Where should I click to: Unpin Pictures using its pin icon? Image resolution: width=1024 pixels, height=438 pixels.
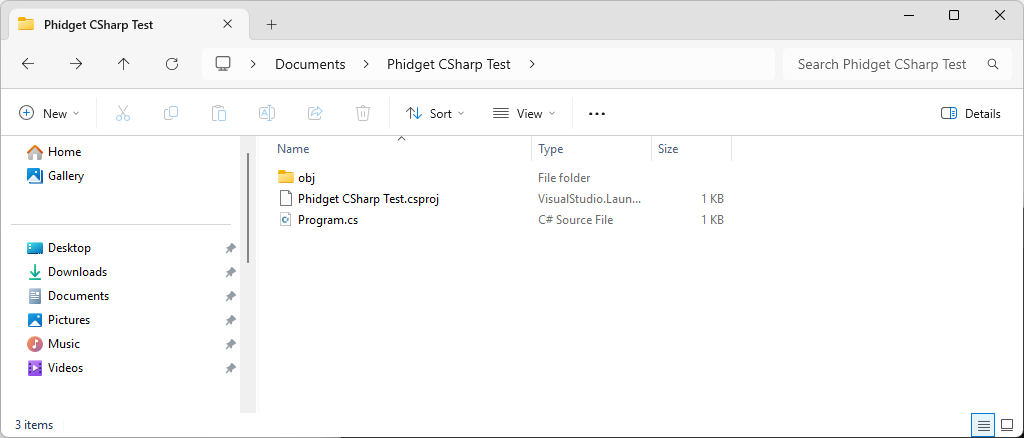click(230, 321)
